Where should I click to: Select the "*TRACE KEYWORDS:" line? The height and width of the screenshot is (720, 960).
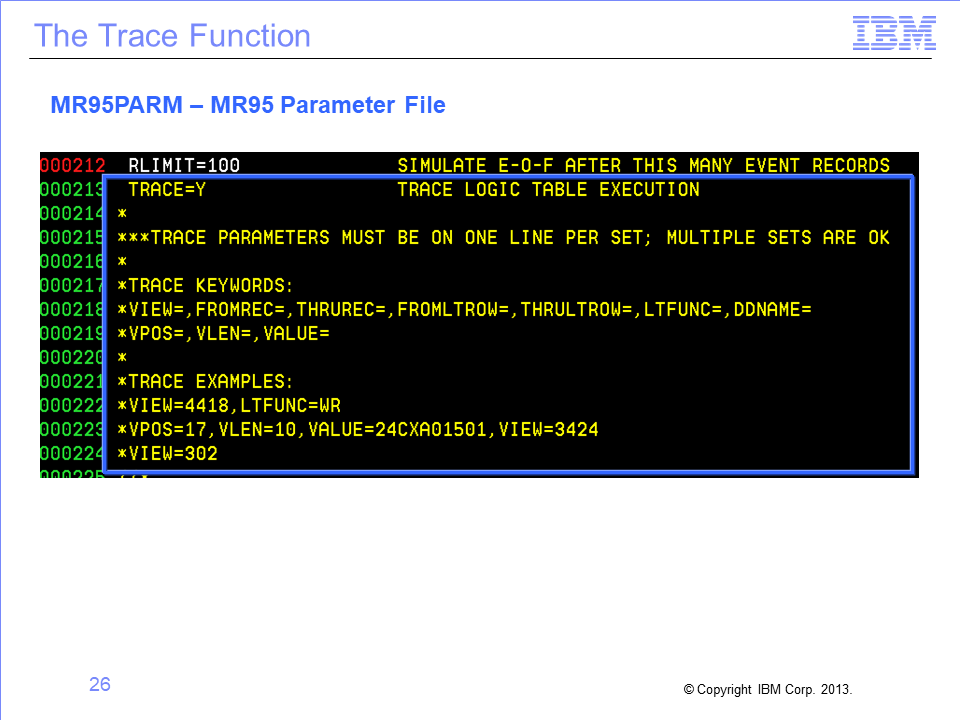205,285
